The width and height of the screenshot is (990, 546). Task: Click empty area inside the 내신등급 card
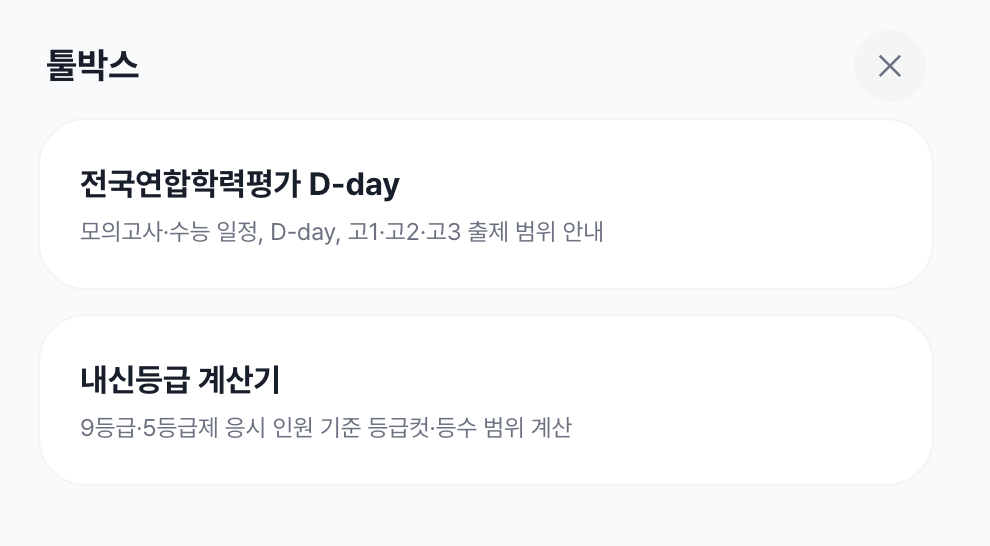pos(758,400)
